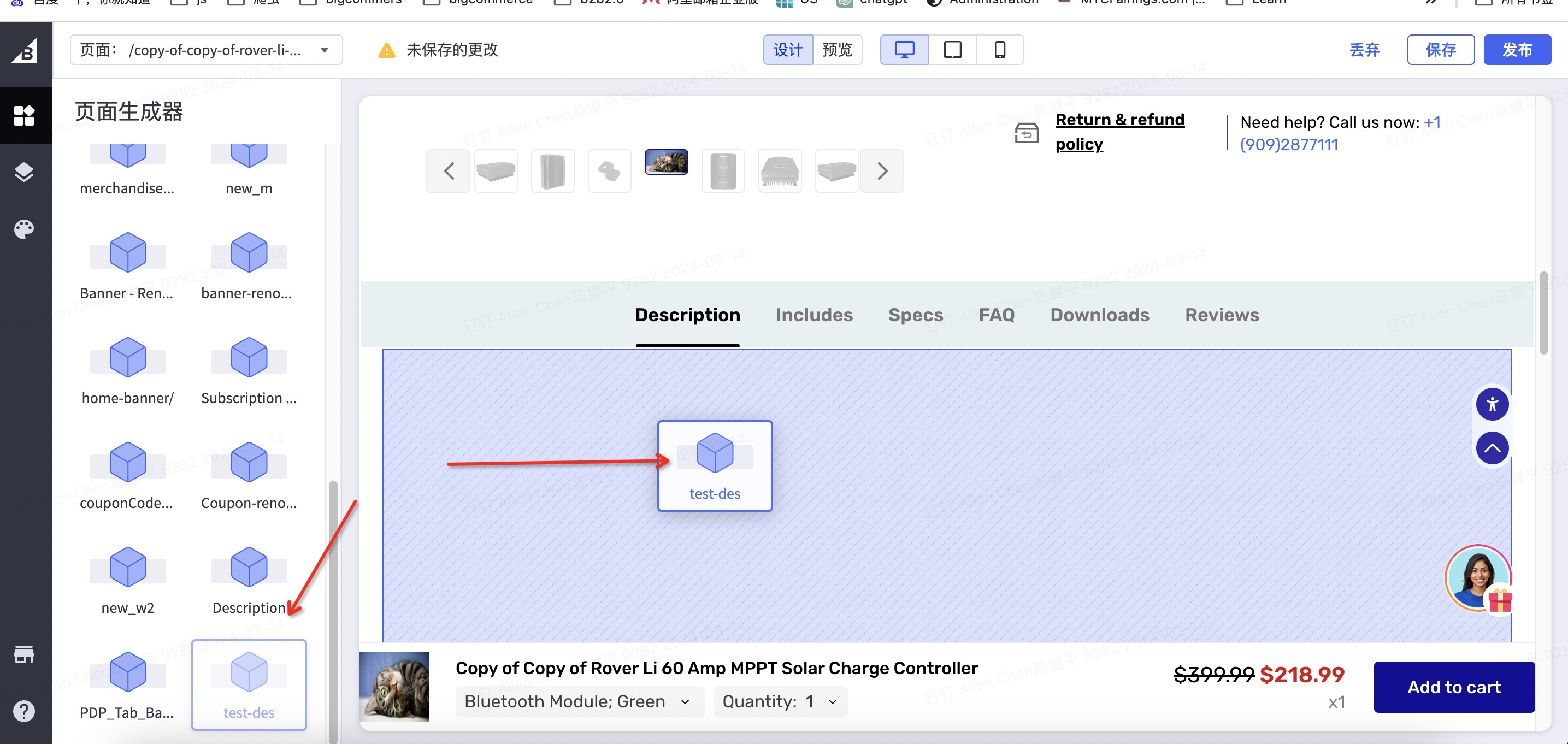1568x744 pixels.
Task: Click the 保存 save button
Action: [x=1440, y=49]
